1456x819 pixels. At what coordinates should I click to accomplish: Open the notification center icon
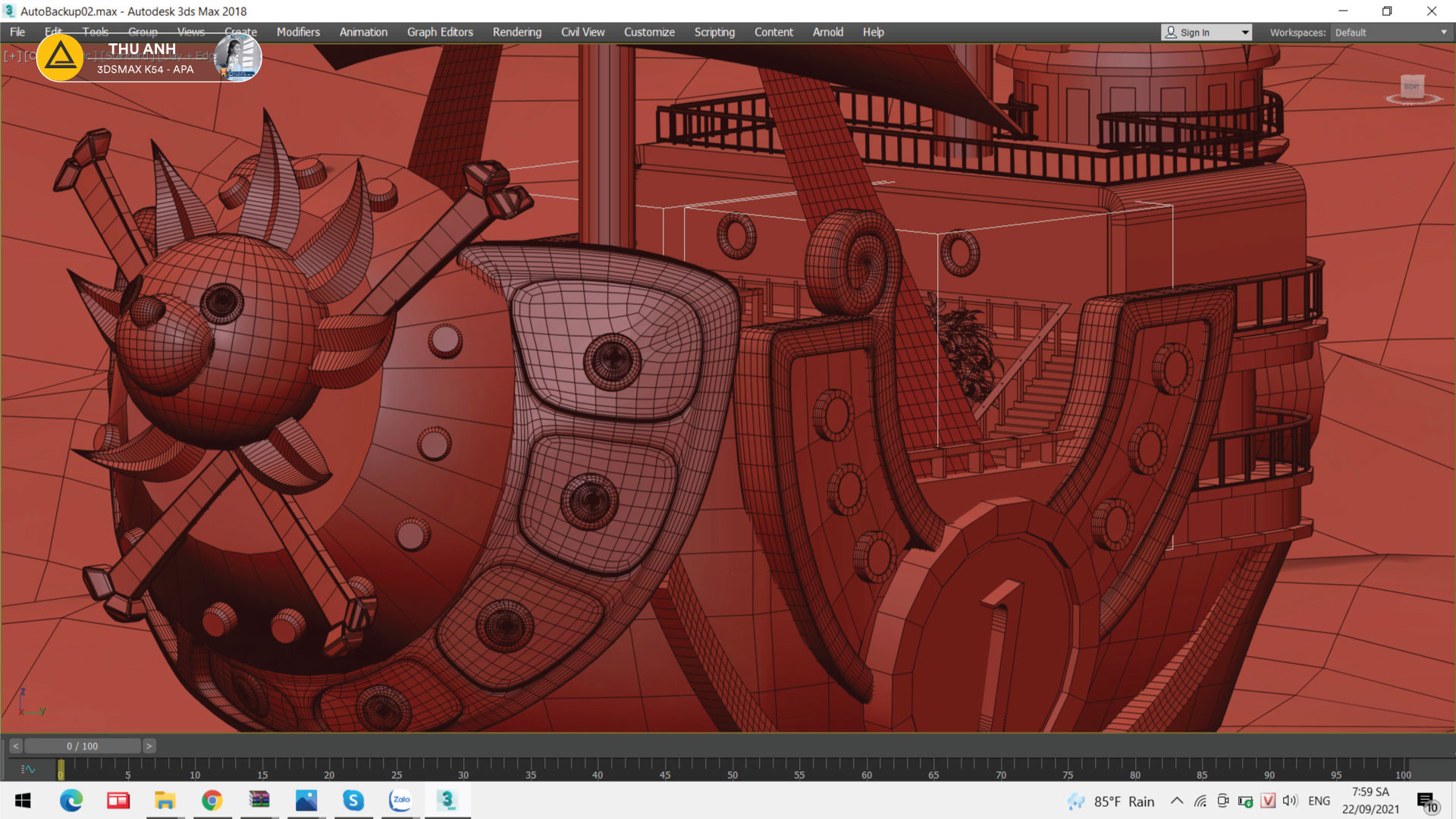click(x=1427, y=802)
